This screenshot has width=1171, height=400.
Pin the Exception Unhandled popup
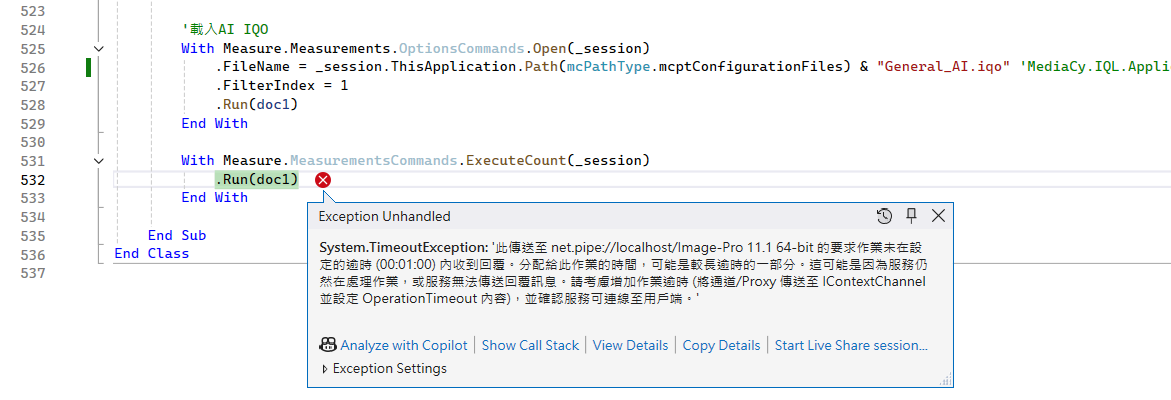pyautogui.click(x=911, y=216)
